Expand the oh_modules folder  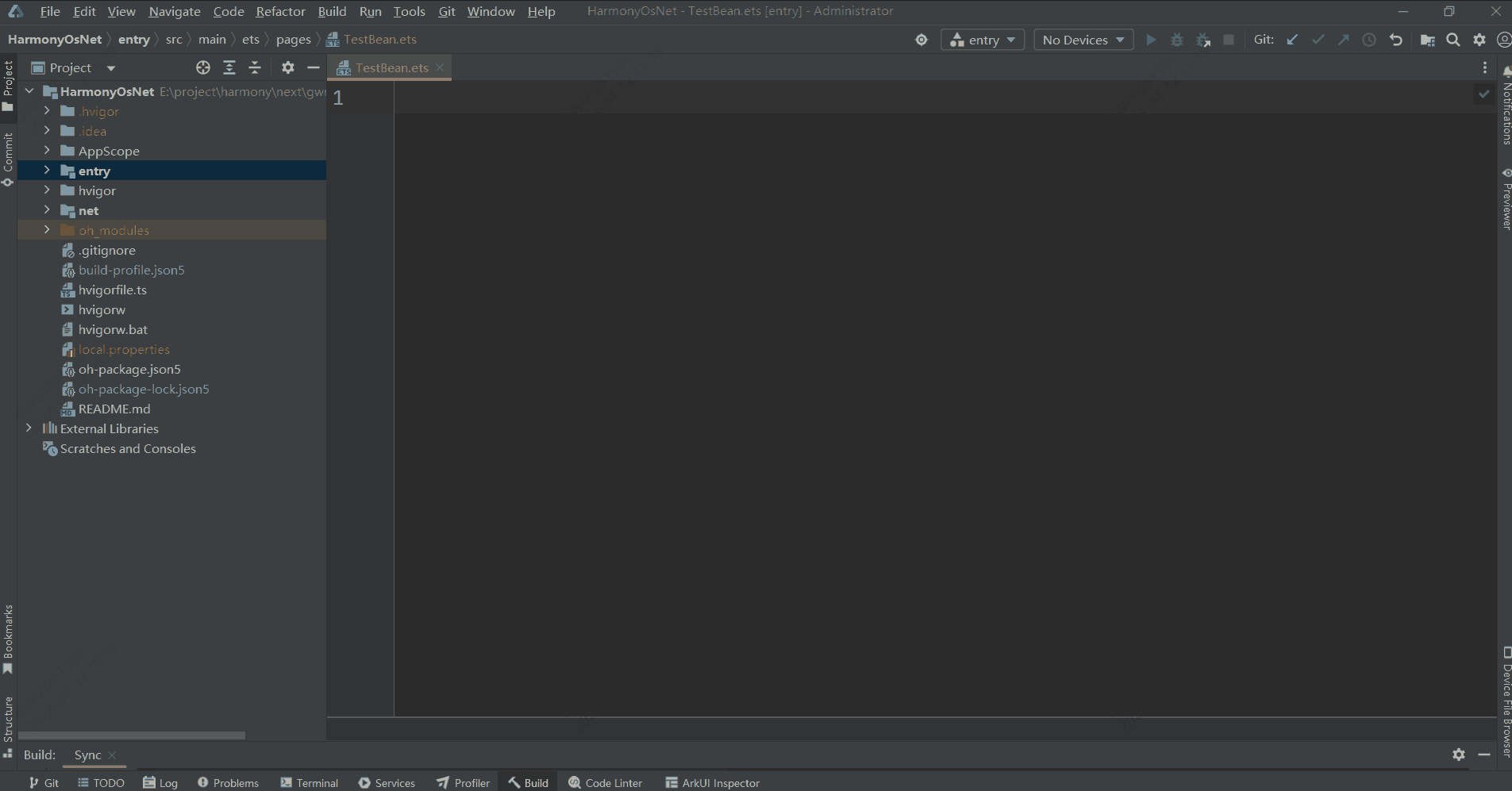tap(47, 230)
